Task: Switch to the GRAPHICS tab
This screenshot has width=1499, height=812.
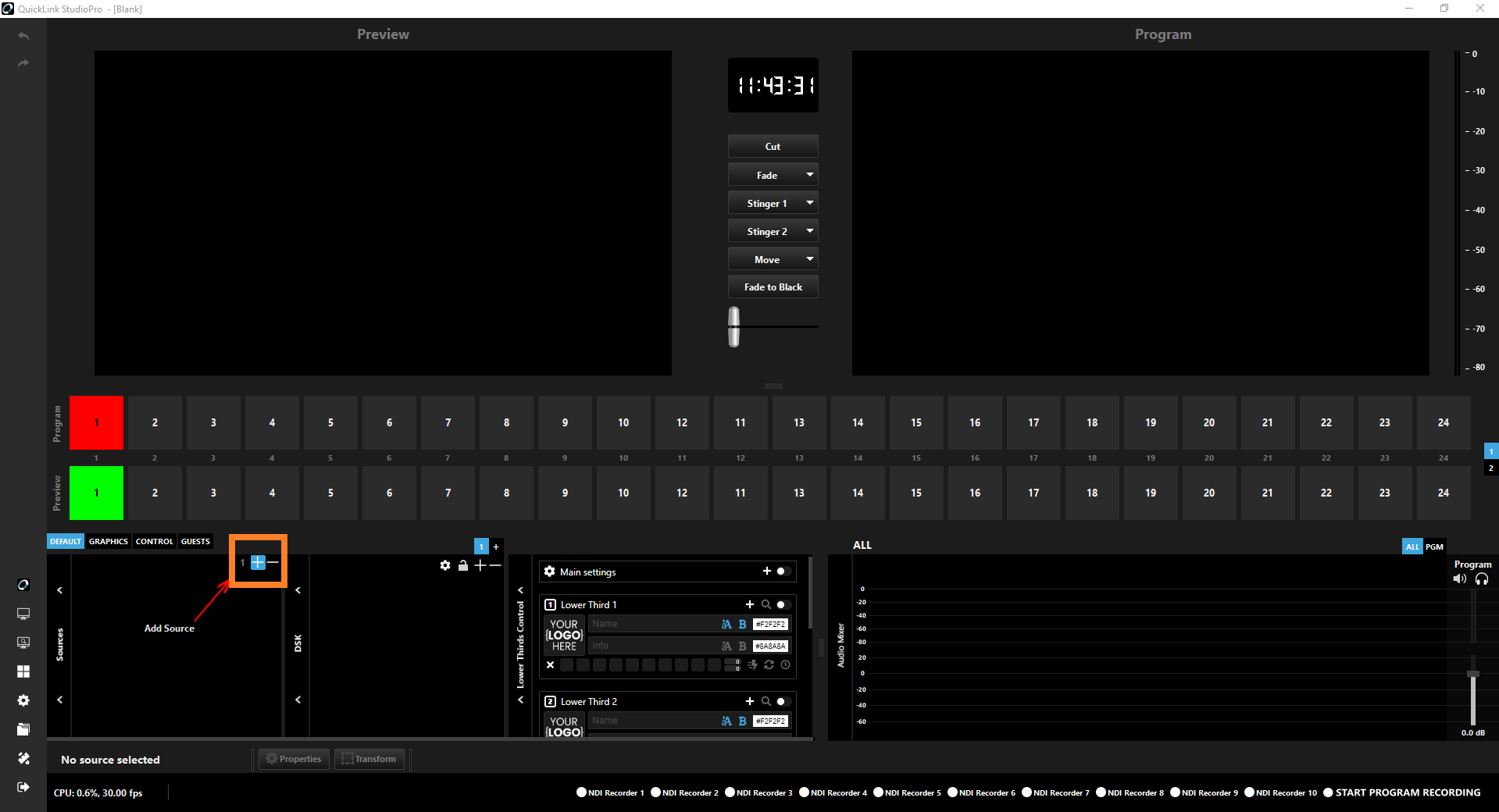Action: tap(108, 541)
